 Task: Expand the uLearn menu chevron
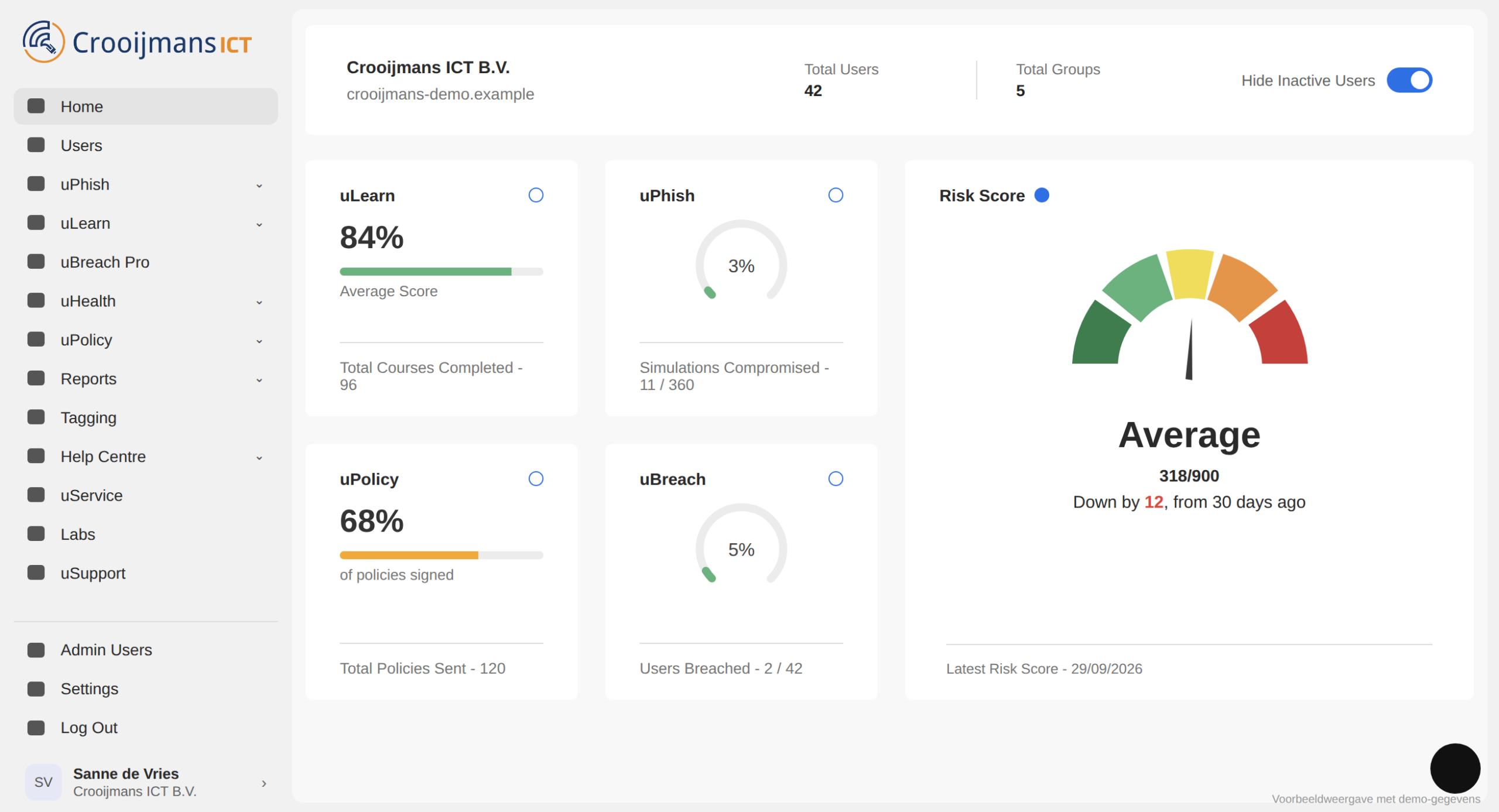click(x=259, y=225)
